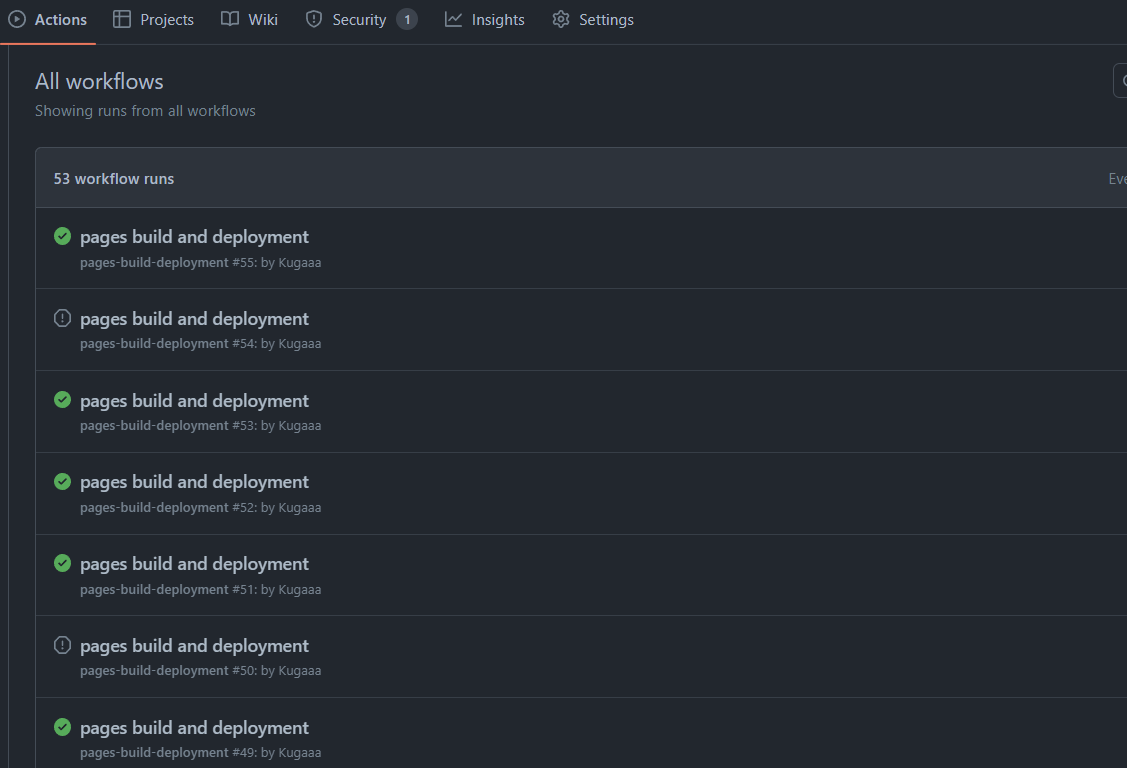Click 'Showing runs from all workflows' text

145,111
